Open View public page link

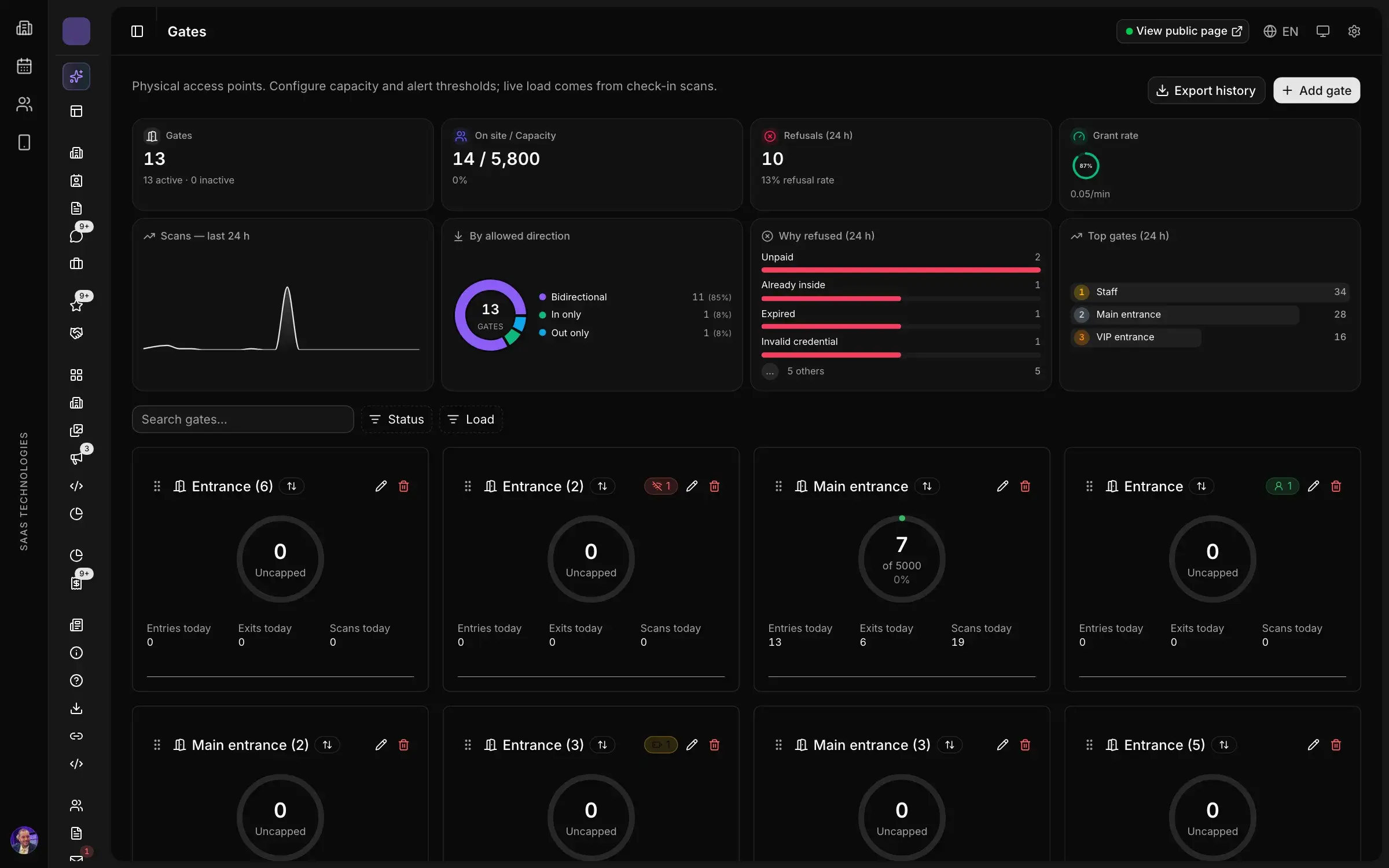pos(1182,31)
